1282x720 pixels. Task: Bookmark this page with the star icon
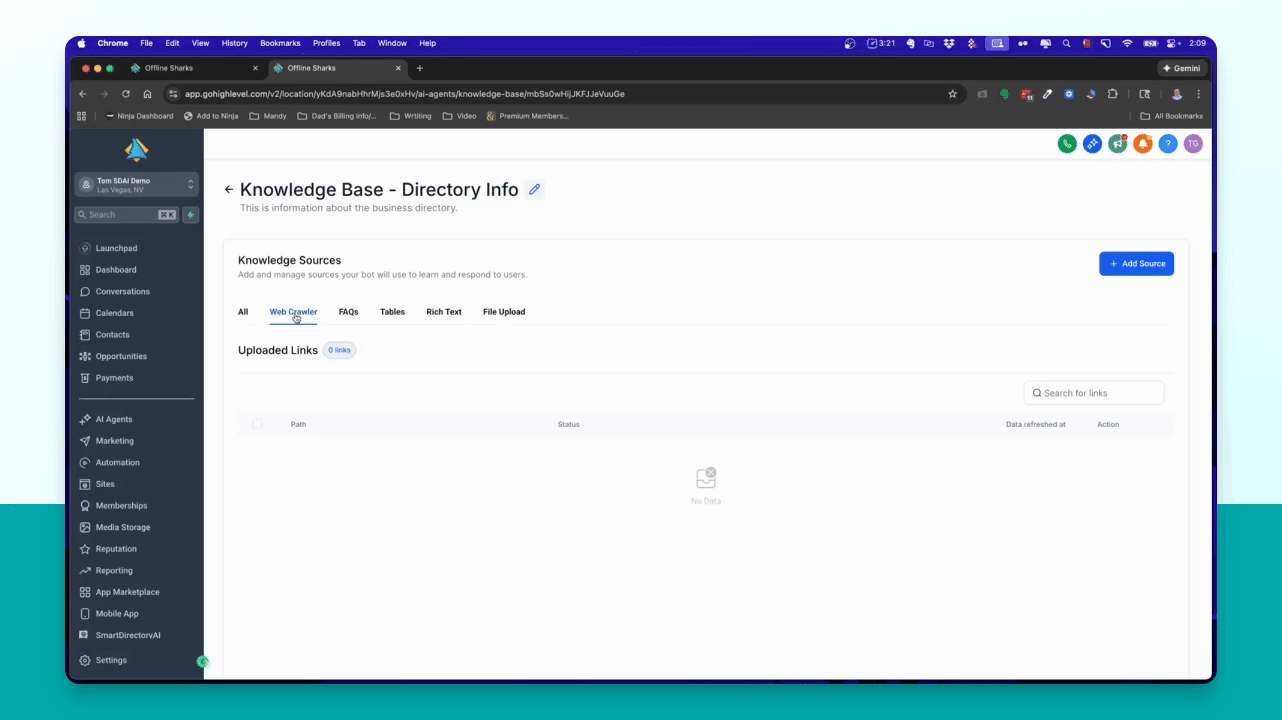coord(953,94)
